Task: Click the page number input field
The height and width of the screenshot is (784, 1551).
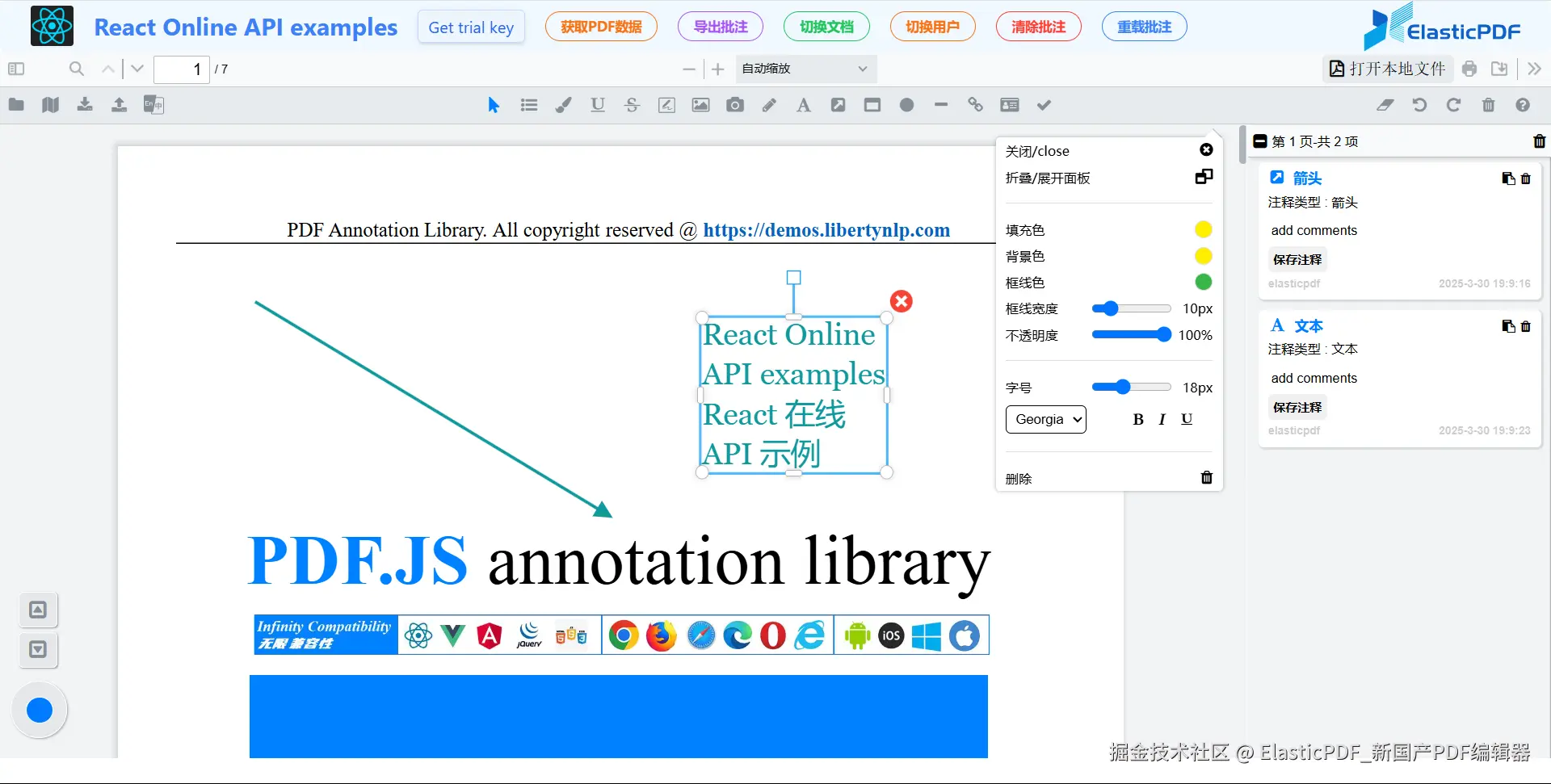Action: (x=181, y=69)
